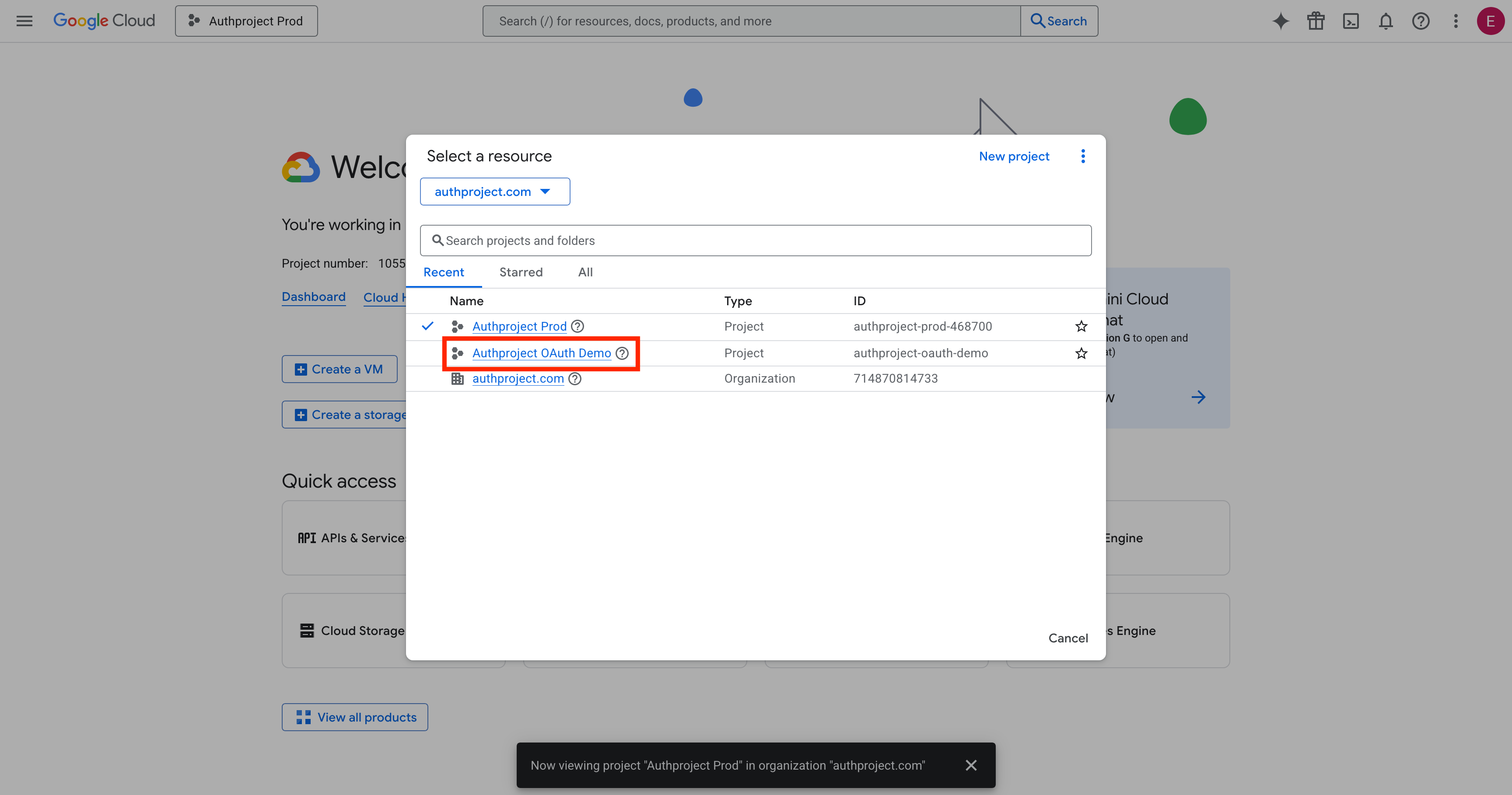The height and width of the screenshot is (795, 1512).
Task: Open dialog more options three-dot menu
Action: pyautogui.click(x=1083, y=156)
